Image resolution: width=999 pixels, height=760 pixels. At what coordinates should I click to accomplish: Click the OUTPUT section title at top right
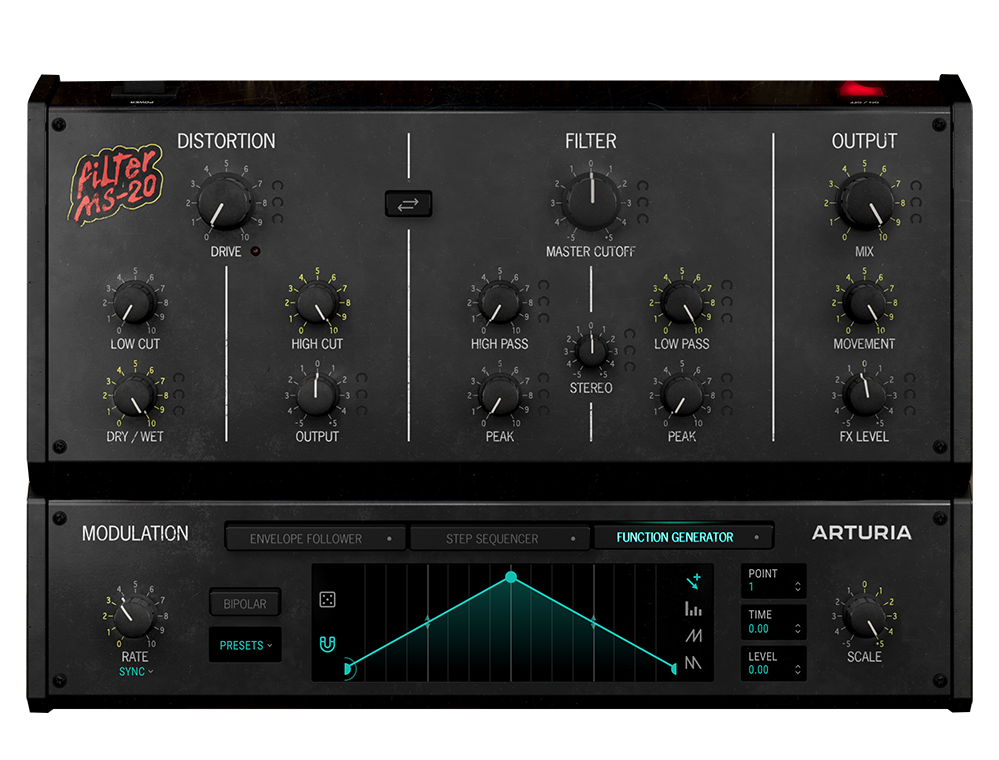864,141
